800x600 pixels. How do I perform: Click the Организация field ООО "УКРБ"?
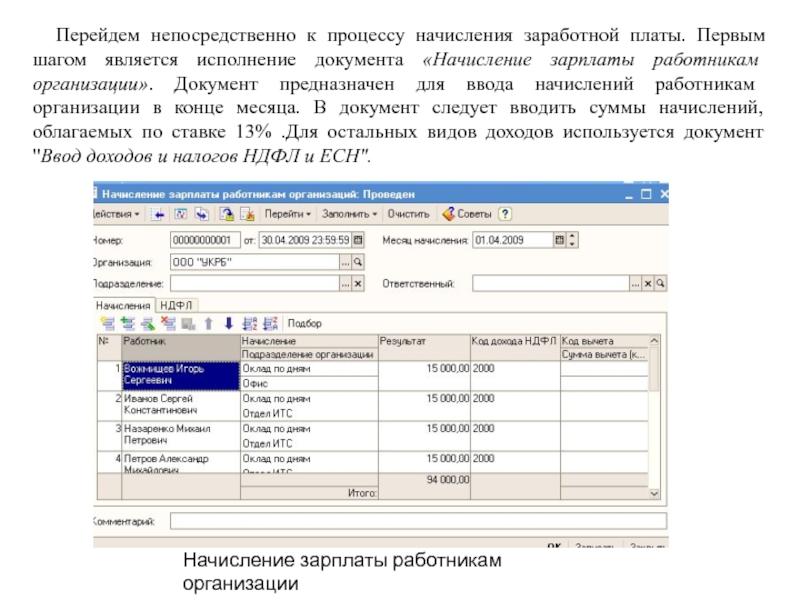click(255, 262)
